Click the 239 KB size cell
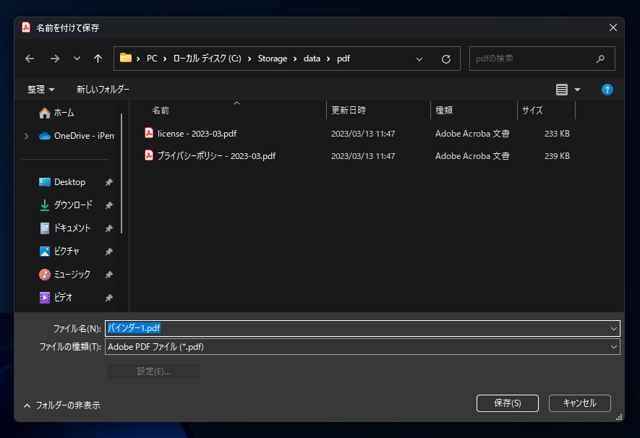 tap(557, 156)
